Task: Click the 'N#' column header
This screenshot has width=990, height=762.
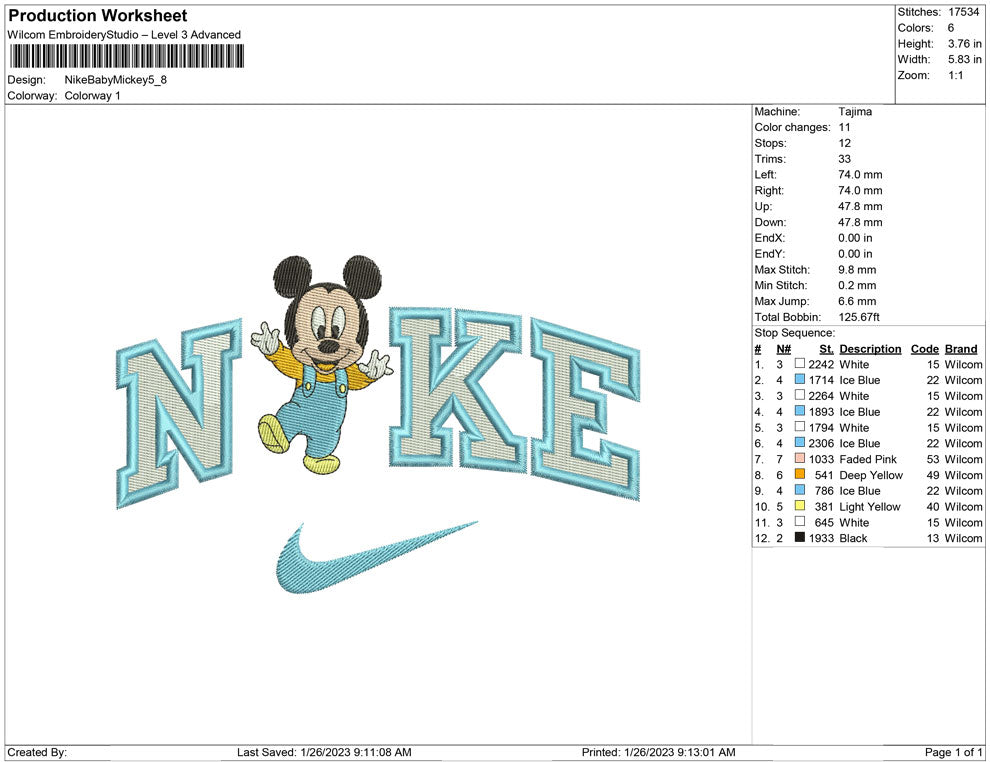Action: pos(784,348)
